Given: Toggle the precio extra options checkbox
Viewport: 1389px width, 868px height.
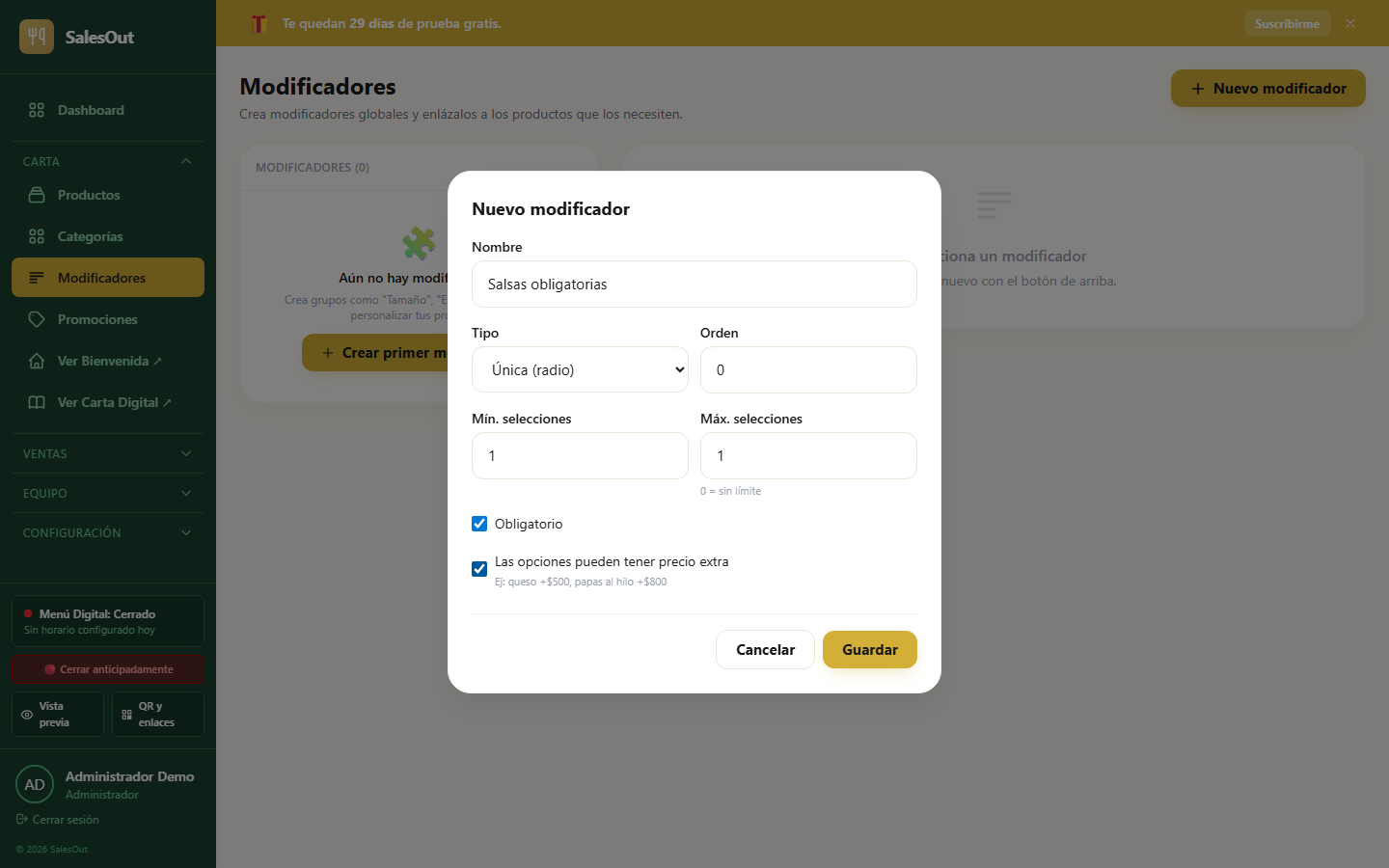Looking at the screenshot, I should point(479,569).
